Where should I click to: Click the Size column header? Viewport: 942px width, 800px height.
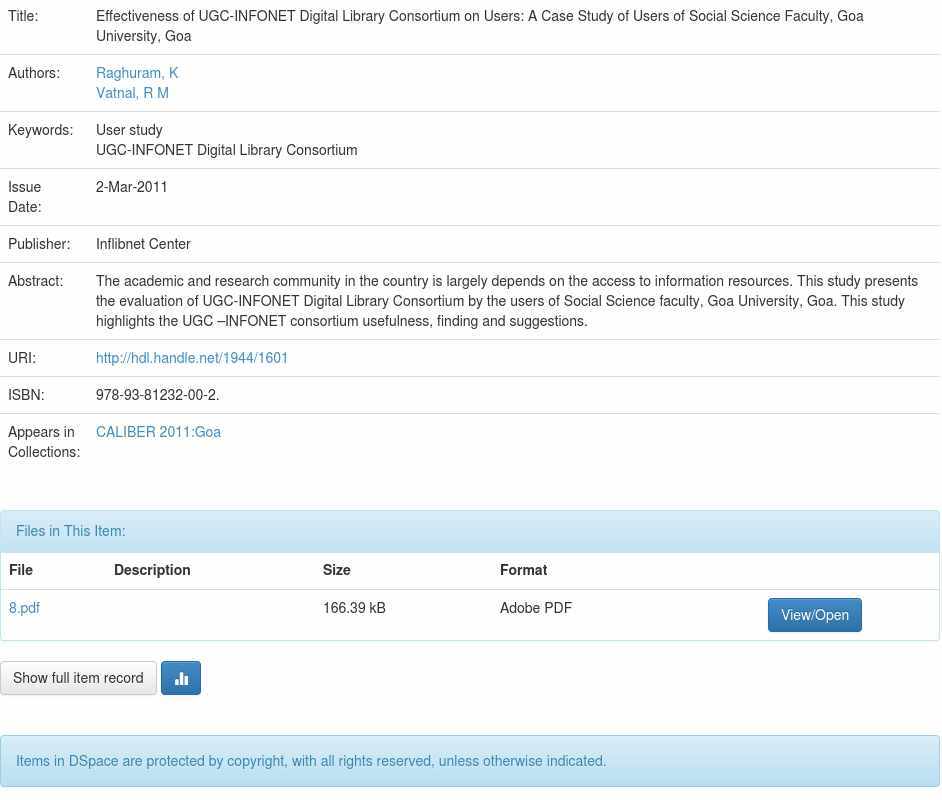click(x=337, y=570)
